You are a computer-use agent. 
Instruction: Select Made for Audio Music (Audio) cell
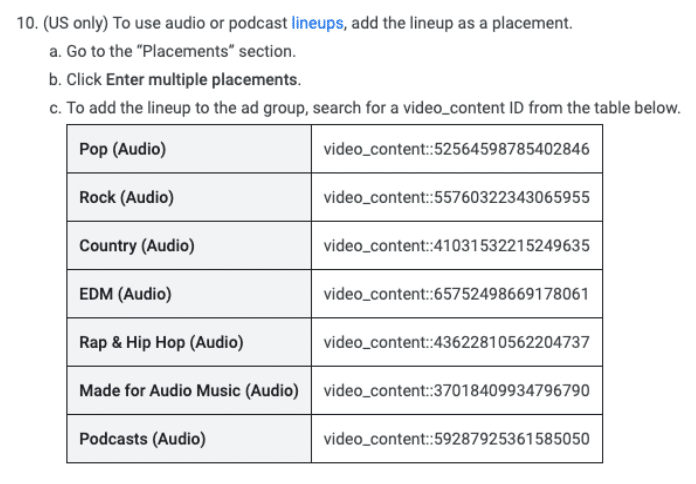[x=188, y=390]
